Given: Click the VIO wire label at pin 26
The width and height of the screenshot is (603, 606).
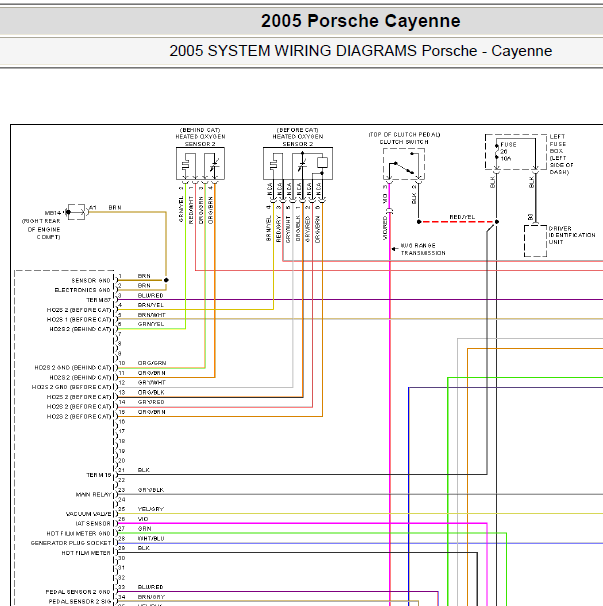Looking at the screenshot, I should click(x=143, y=519).
